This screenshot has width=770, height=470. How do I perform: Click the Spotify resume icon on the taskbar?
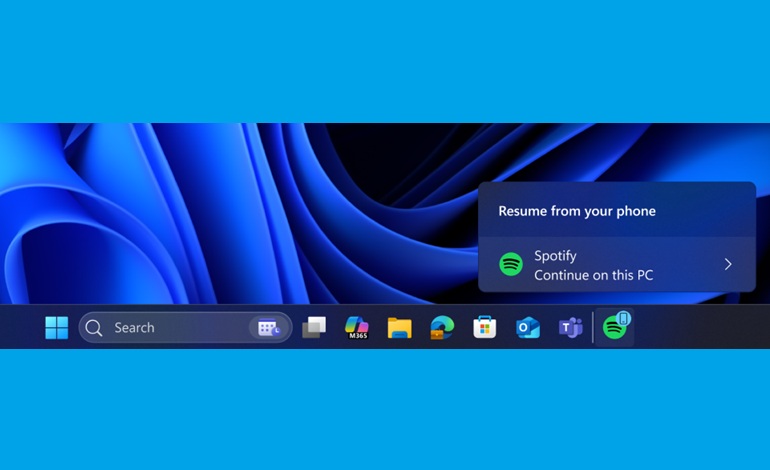[x=614, y=327]
